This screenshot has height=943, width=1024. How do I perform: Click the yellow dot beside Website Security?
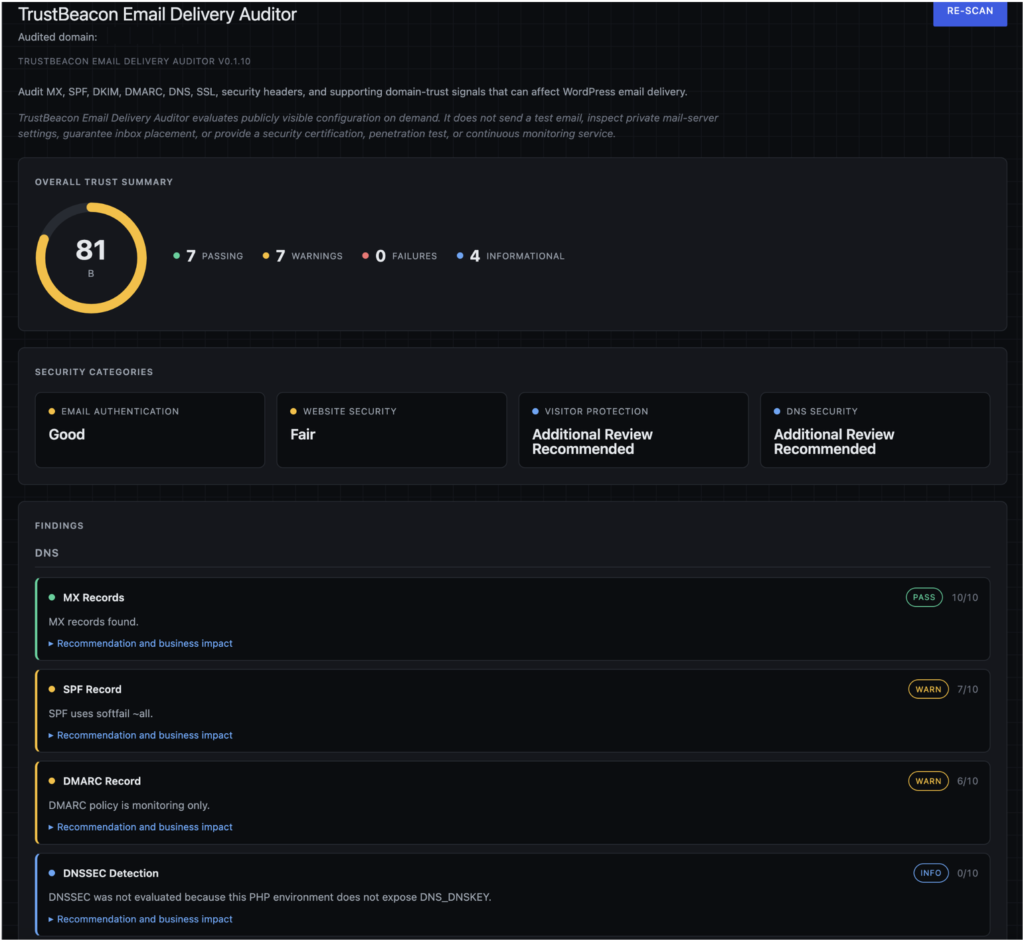click(293, 411)
